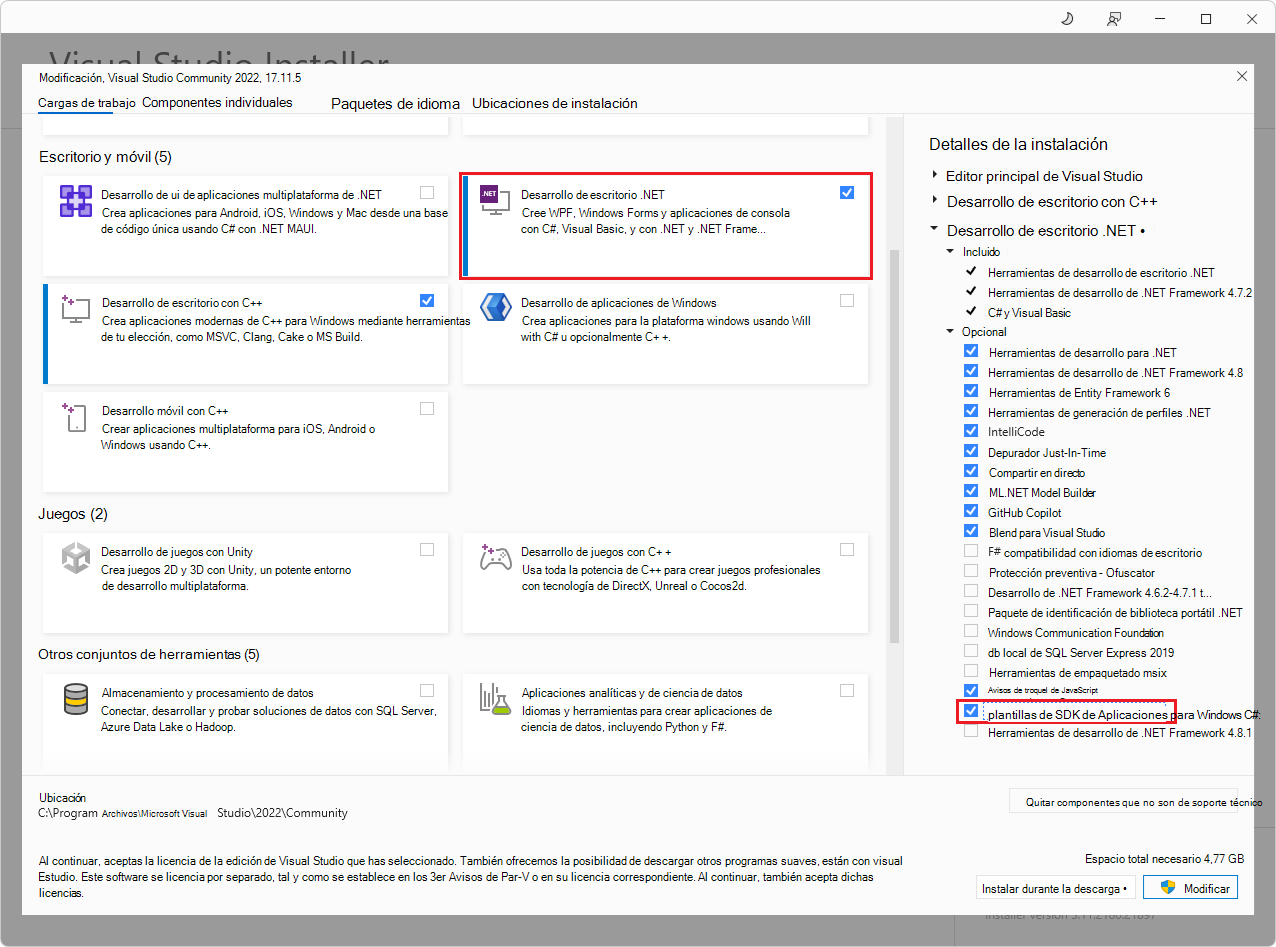This screenshot has width=1276, height=947.
Task: Check Windows Communication Foundation
Action: 971,631
